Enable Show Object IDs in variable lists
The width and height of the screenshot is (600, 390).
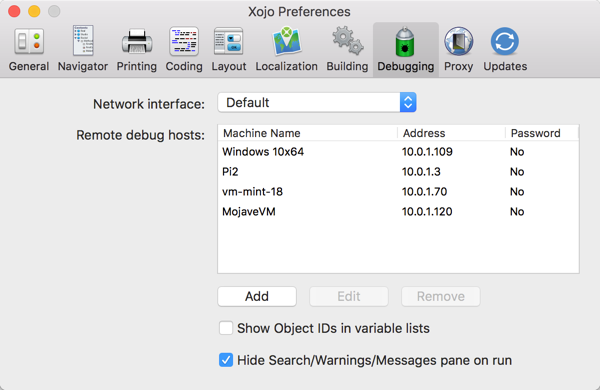(226, 328)
